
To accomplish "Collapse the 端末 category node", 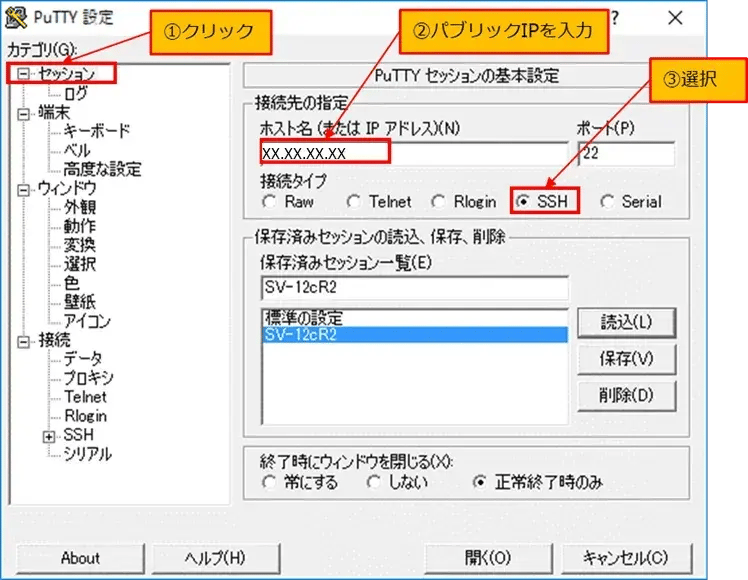I will (x=23, y=112).
